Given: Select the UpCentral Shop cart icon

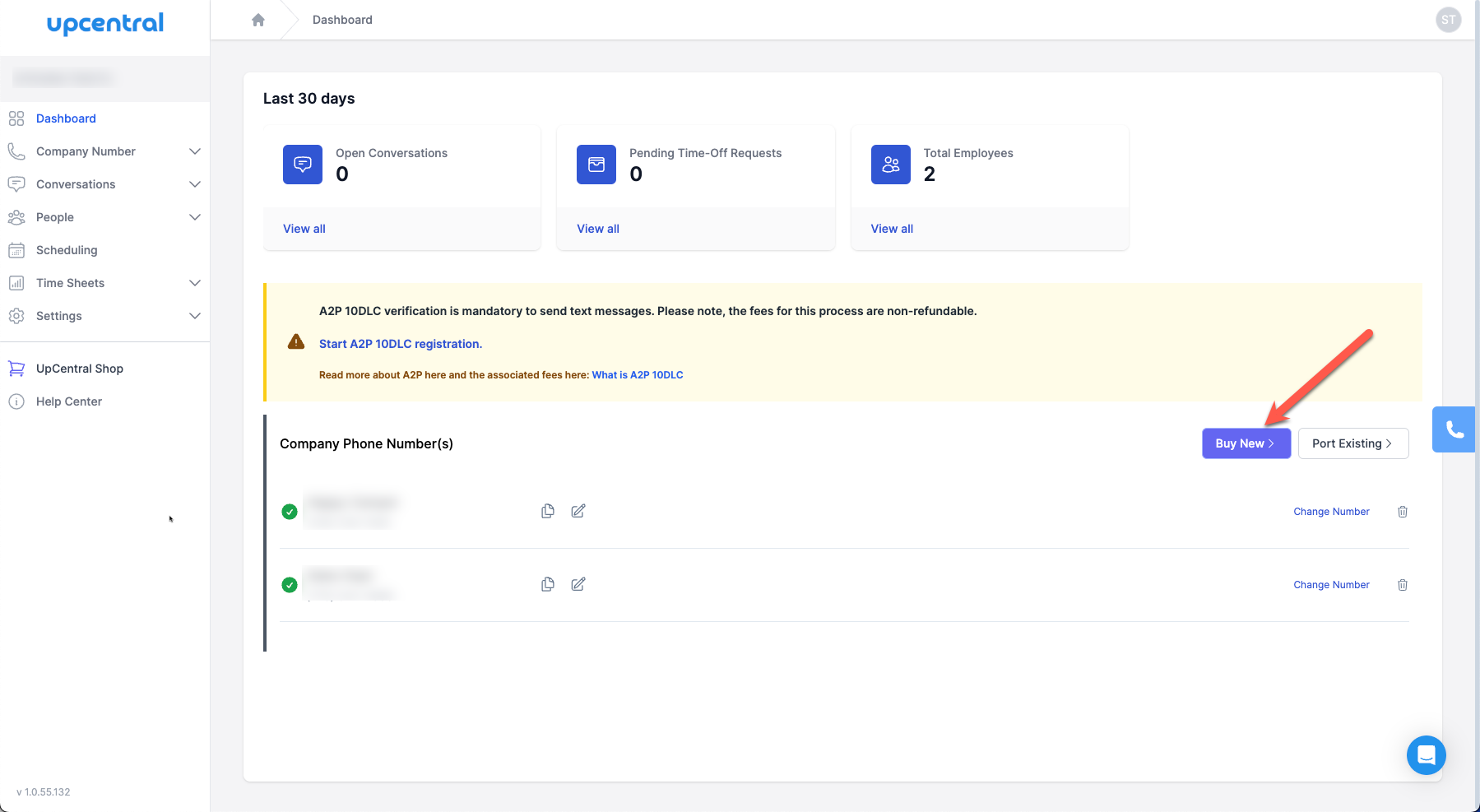Looking at the screenshot, I should pos(16,368).
